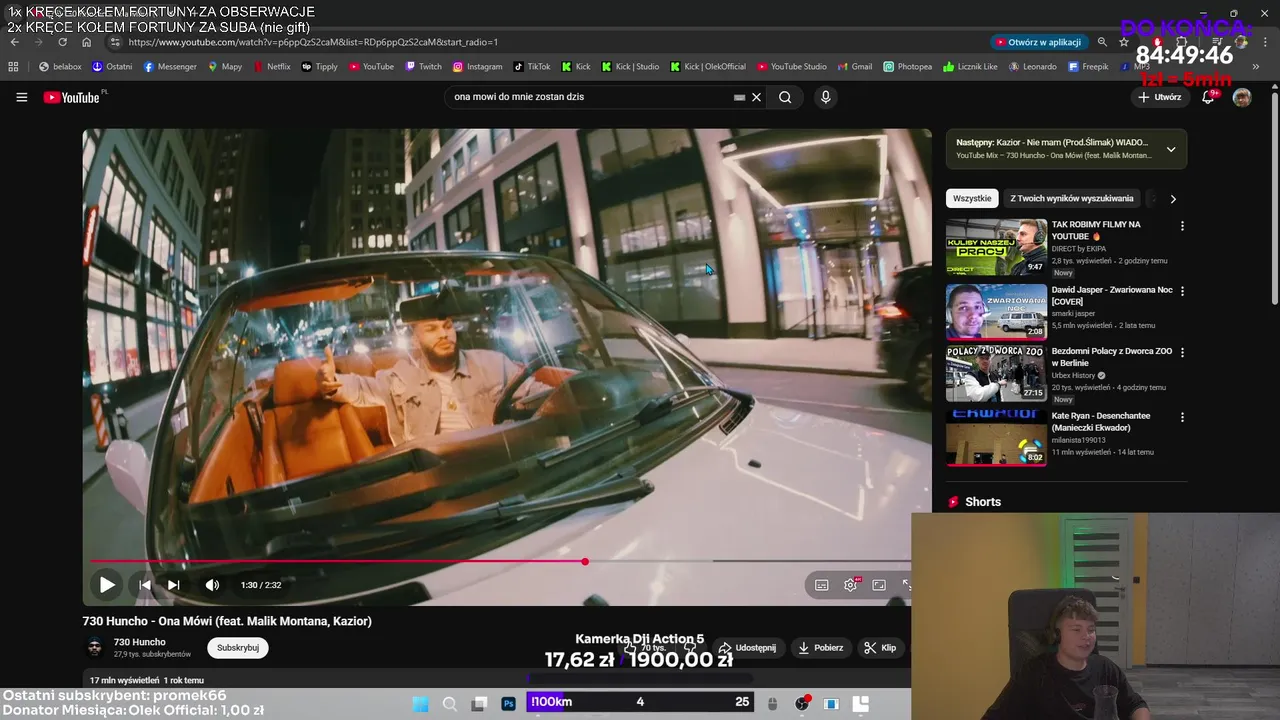Viewport: 1280px width, 720px height.
Task: Open the YouTube Studio bookmark
Action: pos(792,67)
